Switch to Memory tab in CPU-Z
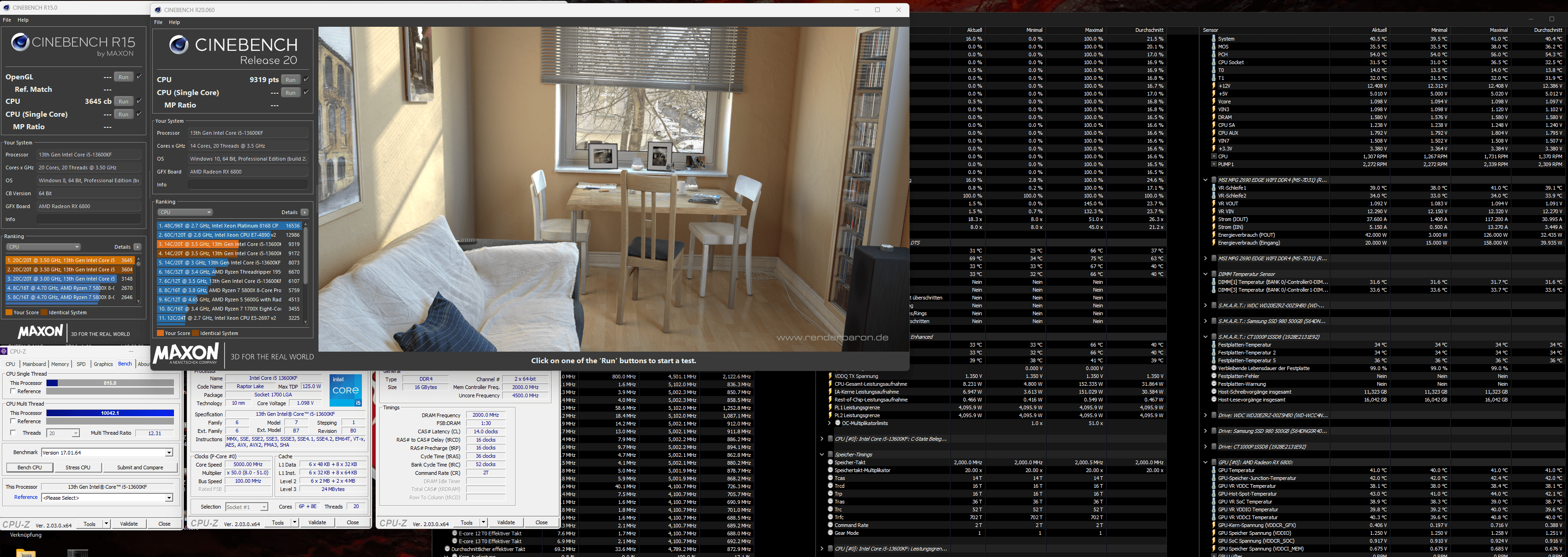Screen dimensions: 1568x557 (60, 364)
